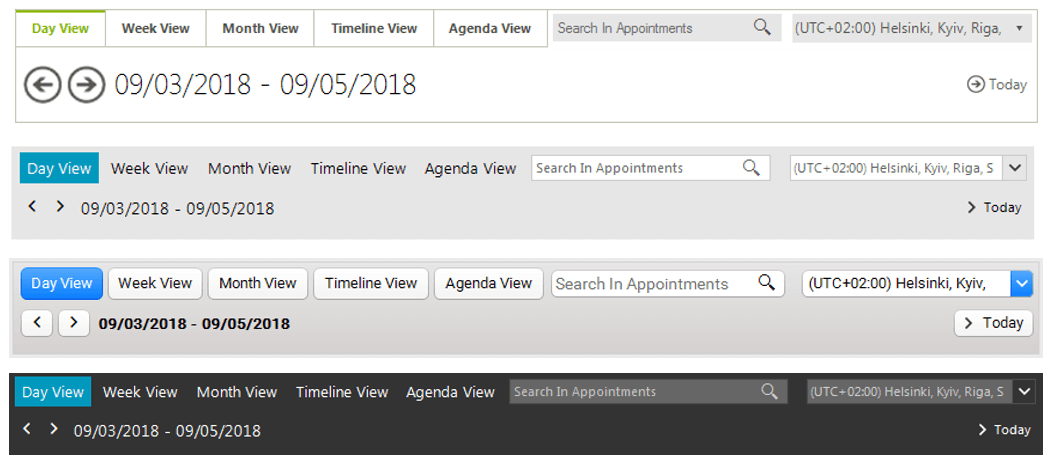Switch to Week View in the top tab strip
This screenshot has height=464, width=1052.
pyautogui.click(x=156, y=29)
